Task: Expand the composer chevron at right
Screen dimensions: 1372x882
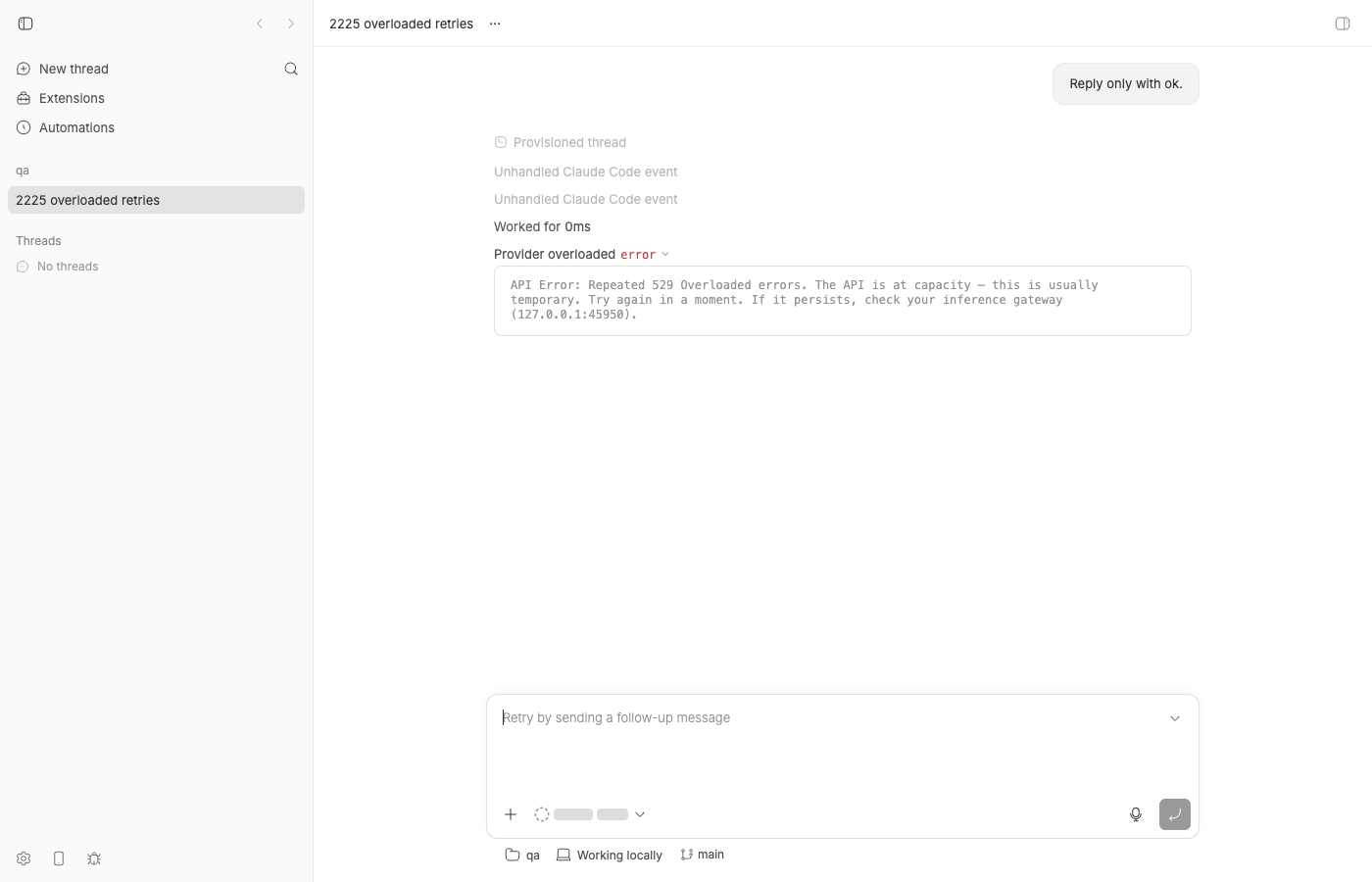Action: click(1175, 718)
